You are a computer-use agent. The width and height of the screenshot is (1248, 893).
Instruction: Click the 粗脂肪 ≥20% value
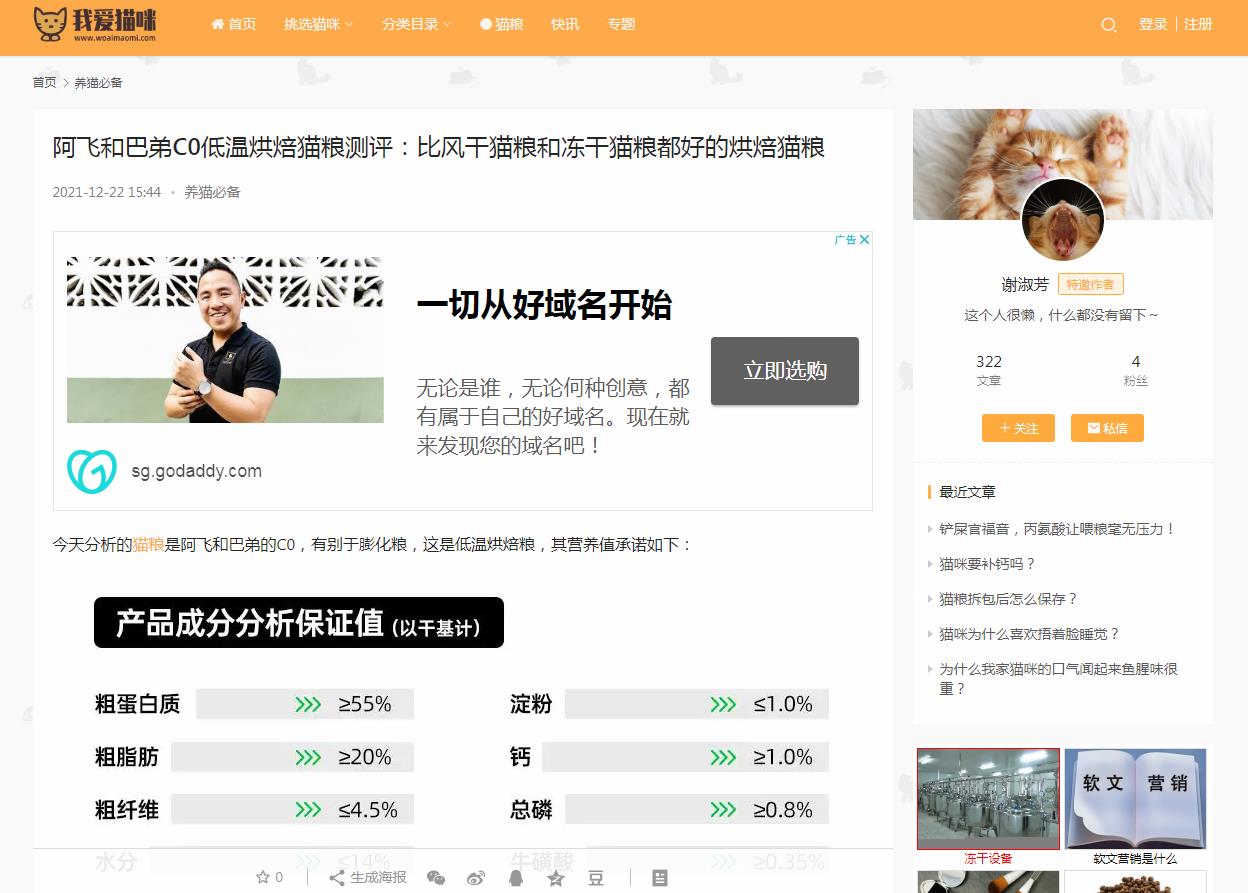[365, 757]
